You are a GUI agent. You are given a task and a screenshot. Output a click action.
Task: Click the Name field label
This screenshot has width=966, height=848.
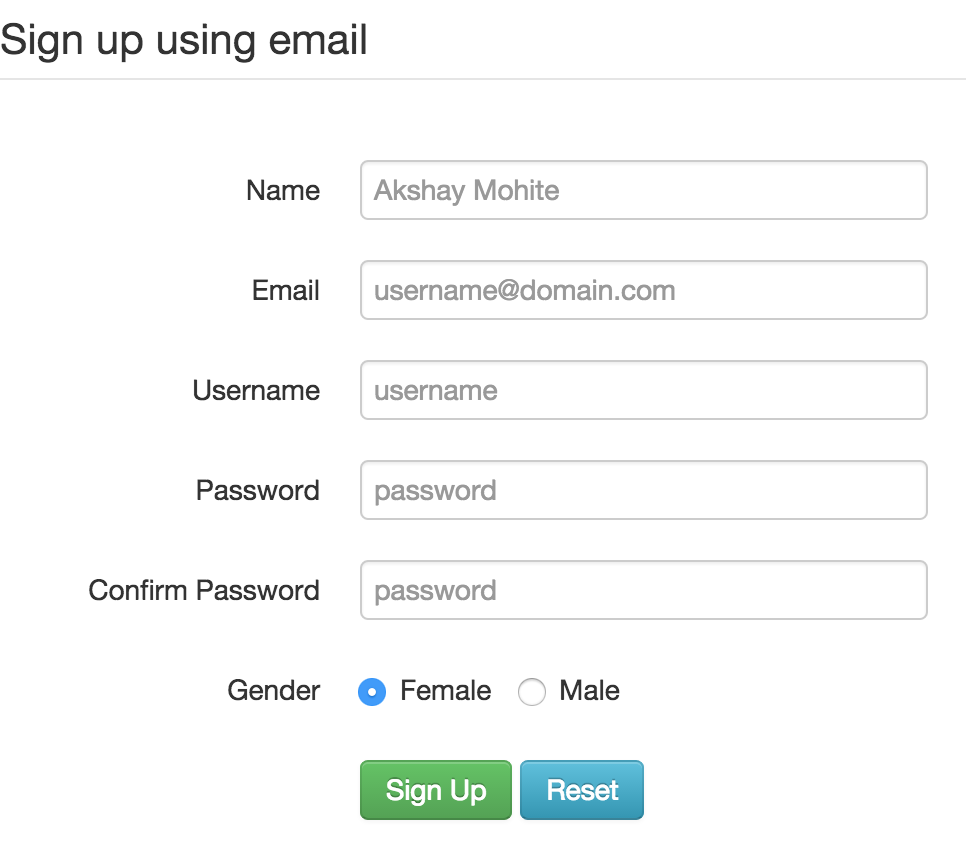coord(283,191)
